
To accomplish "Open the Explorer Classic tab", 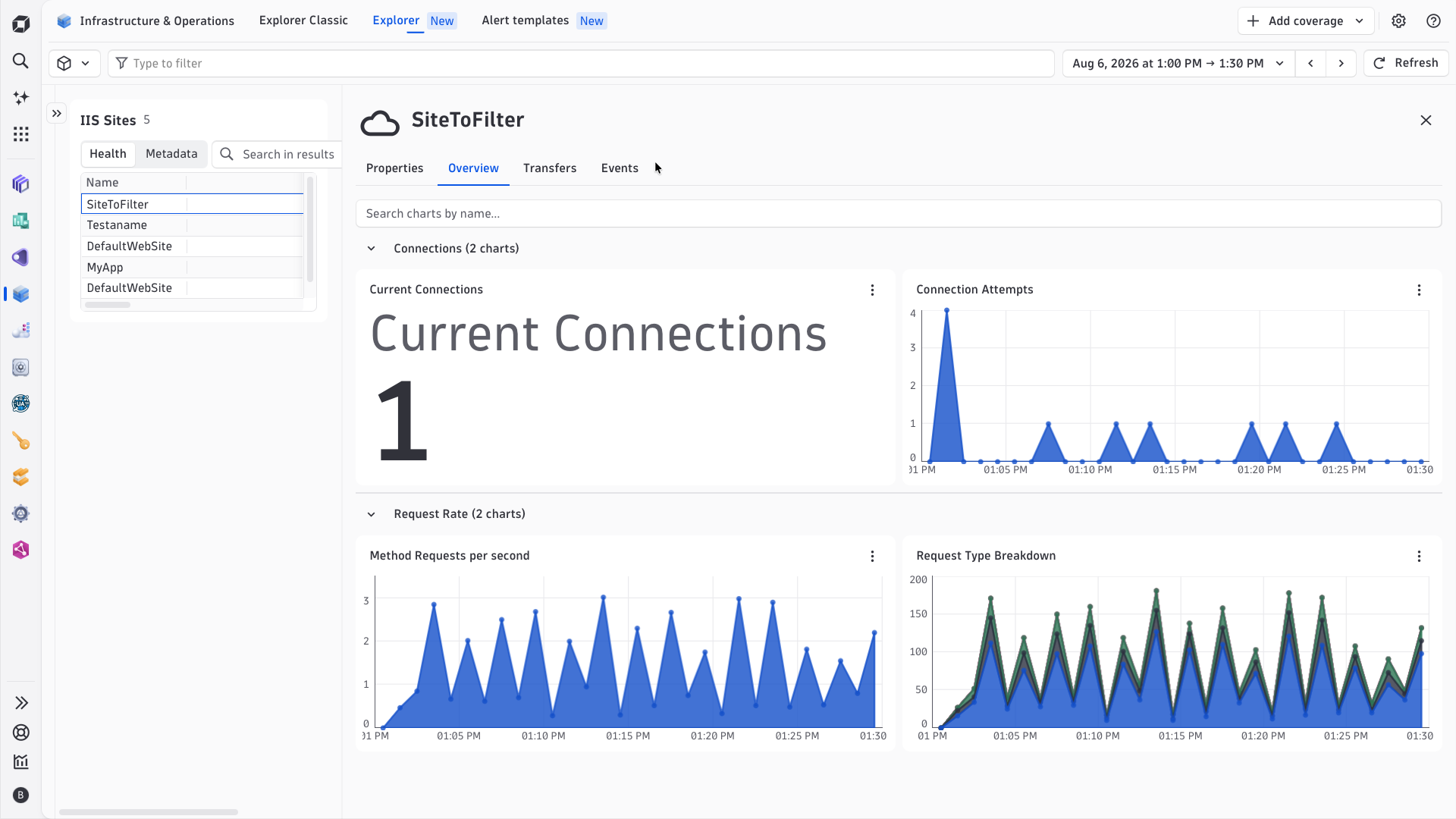I will 303,20.
